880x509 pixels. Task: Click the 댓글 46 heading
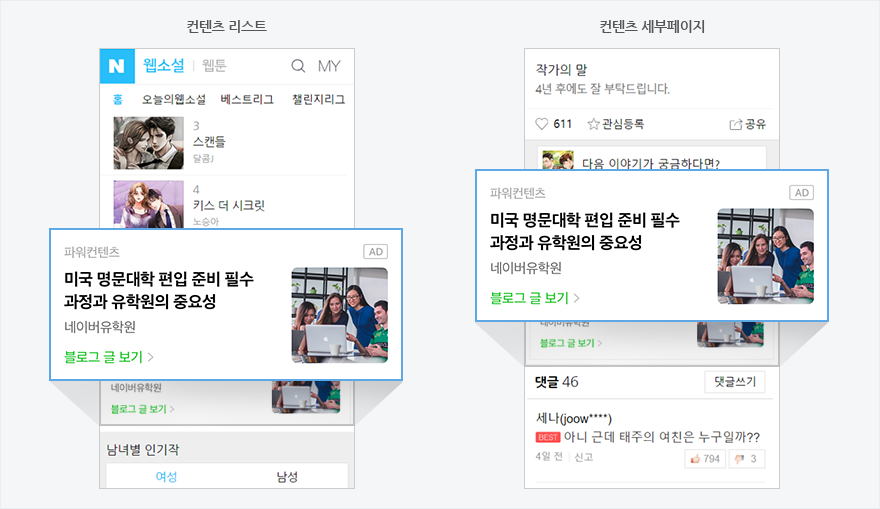click(557, 382)
